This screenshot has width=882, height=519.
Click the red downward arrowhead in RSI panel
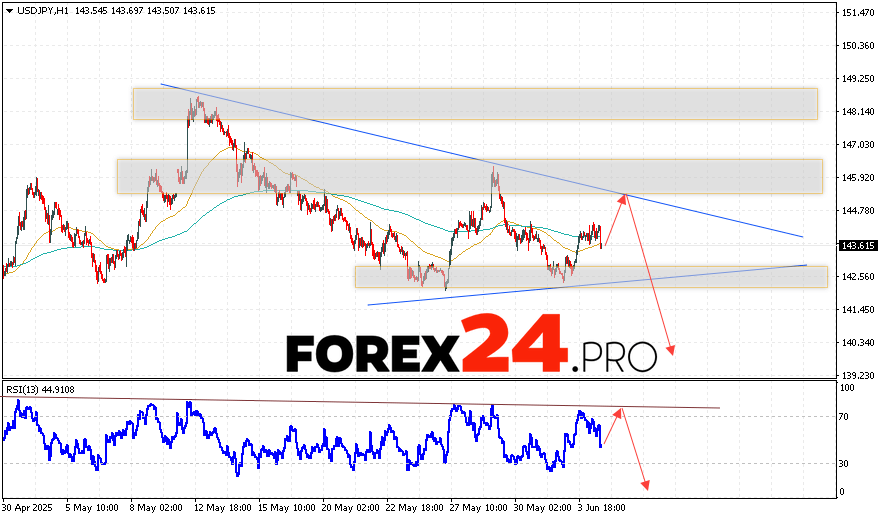pyautogui.click(x=646, y=485)
